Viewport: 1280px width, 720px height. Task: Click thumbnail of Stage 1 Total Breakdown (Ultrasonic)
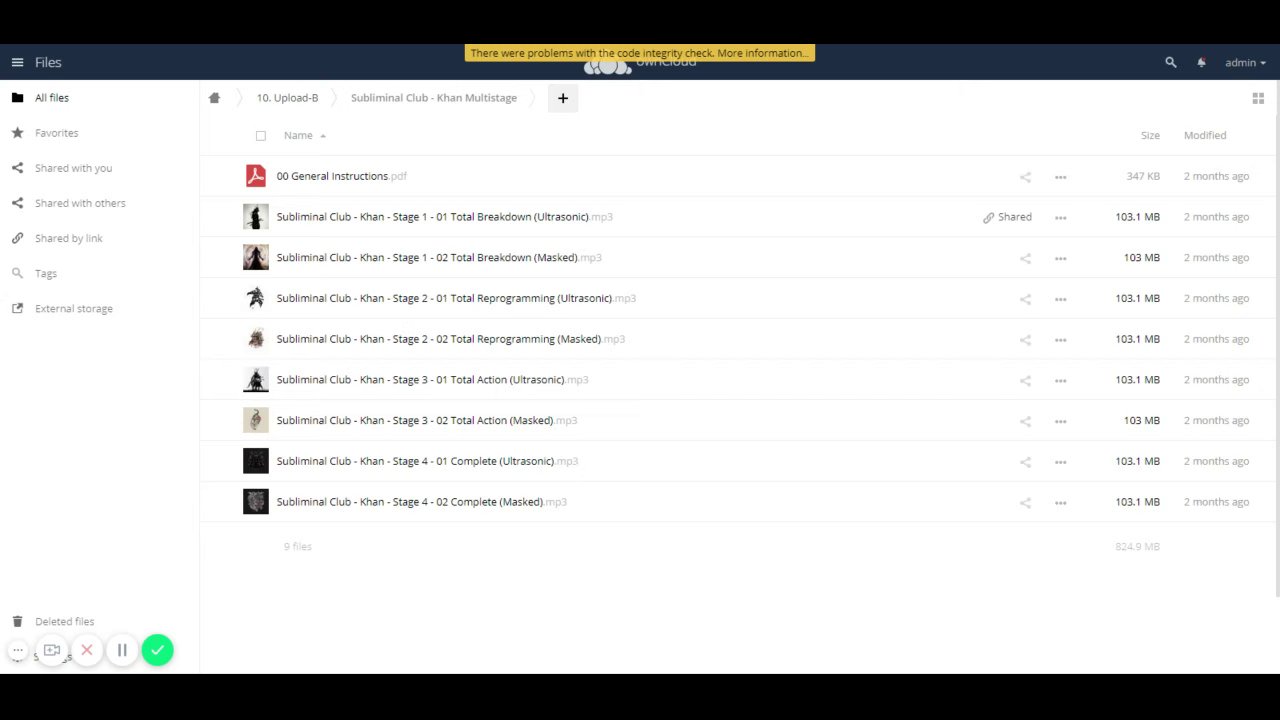[x=256, y=217]
